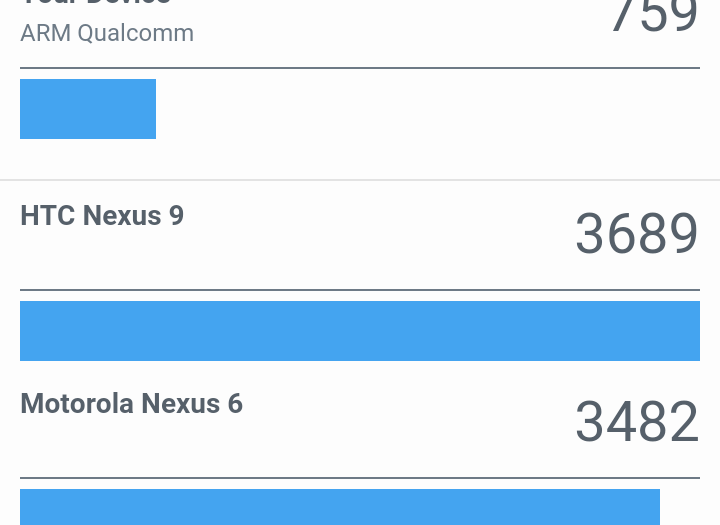Select the Motorola Nexus 6 blue score bar

click(x=340, y=507)
